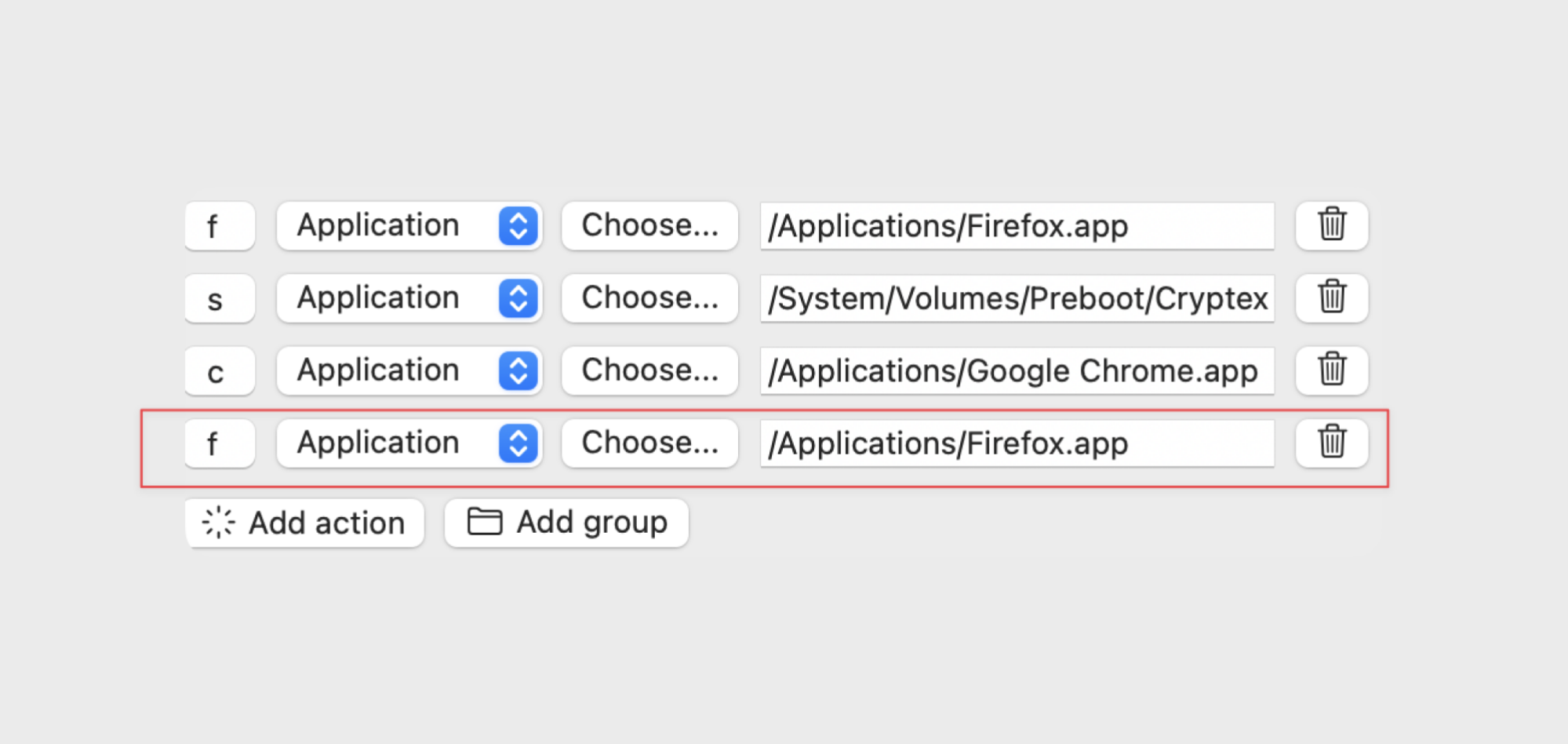Delete the Google Chrome action
This screenshot has height=744, width=1568.
tap(1331, 370)
